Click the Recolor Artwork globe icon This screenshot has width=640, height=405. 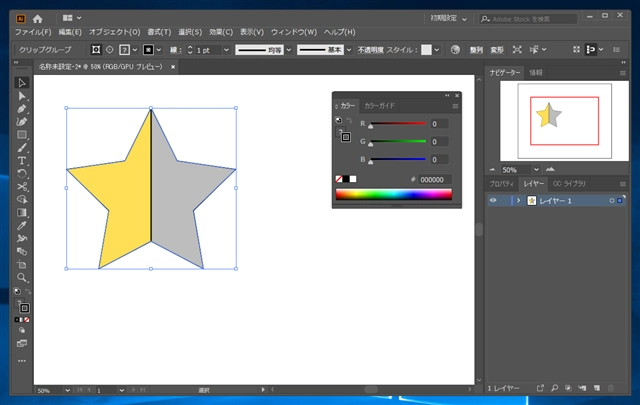tap(455, 50)
